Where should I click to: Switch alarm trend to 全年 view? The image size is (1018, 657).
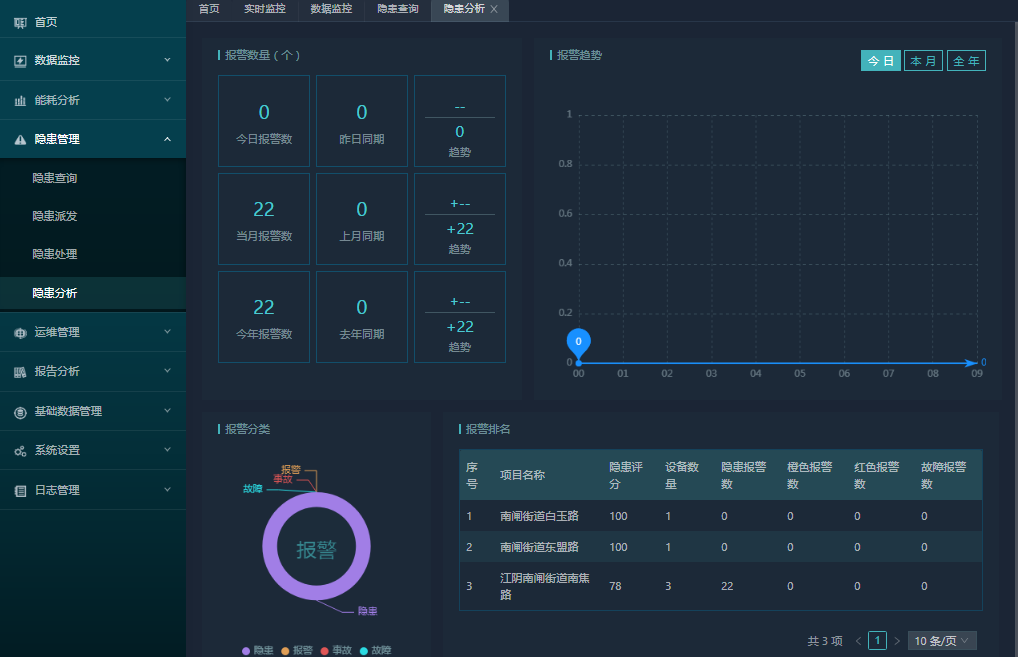coord(966,61)
